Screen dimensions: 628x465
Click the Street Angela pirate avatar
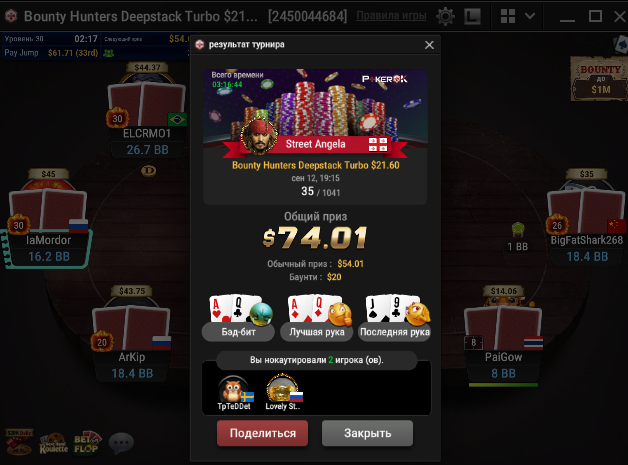pyautogui.click(x=258, y=136)
